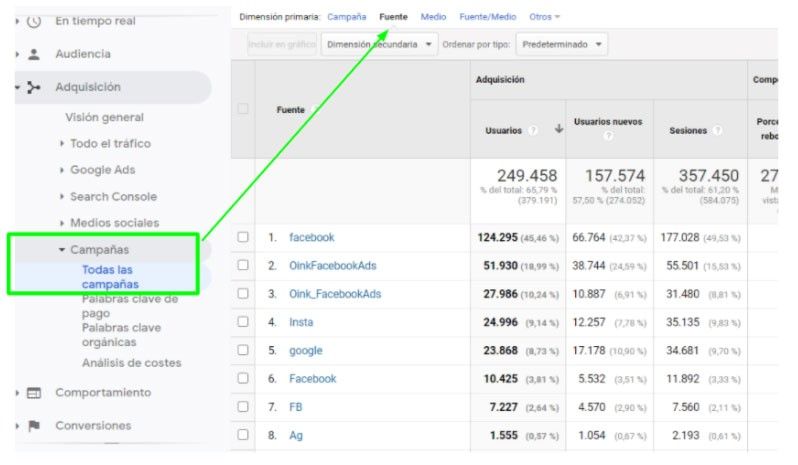
Task: Sort by Sesiones column header
Action: tap(688, 131)
